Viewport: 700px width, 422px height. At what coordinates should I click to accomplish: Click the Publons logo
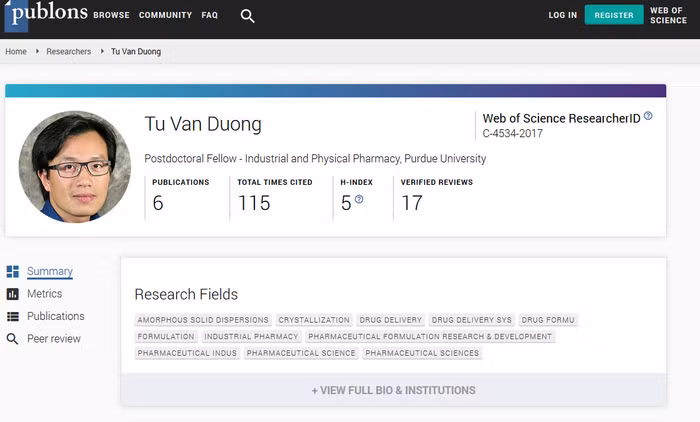tap(44, 15)
